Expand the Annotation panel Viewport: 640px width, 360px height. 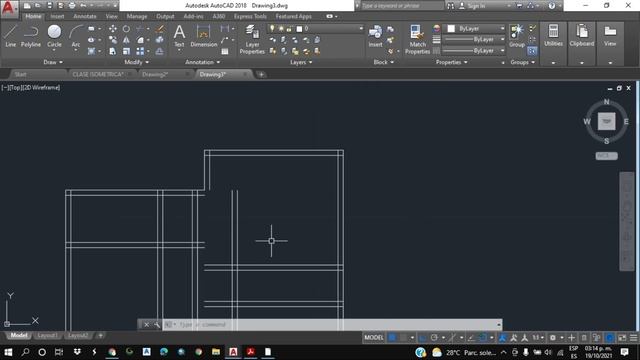tap(202, 62)
